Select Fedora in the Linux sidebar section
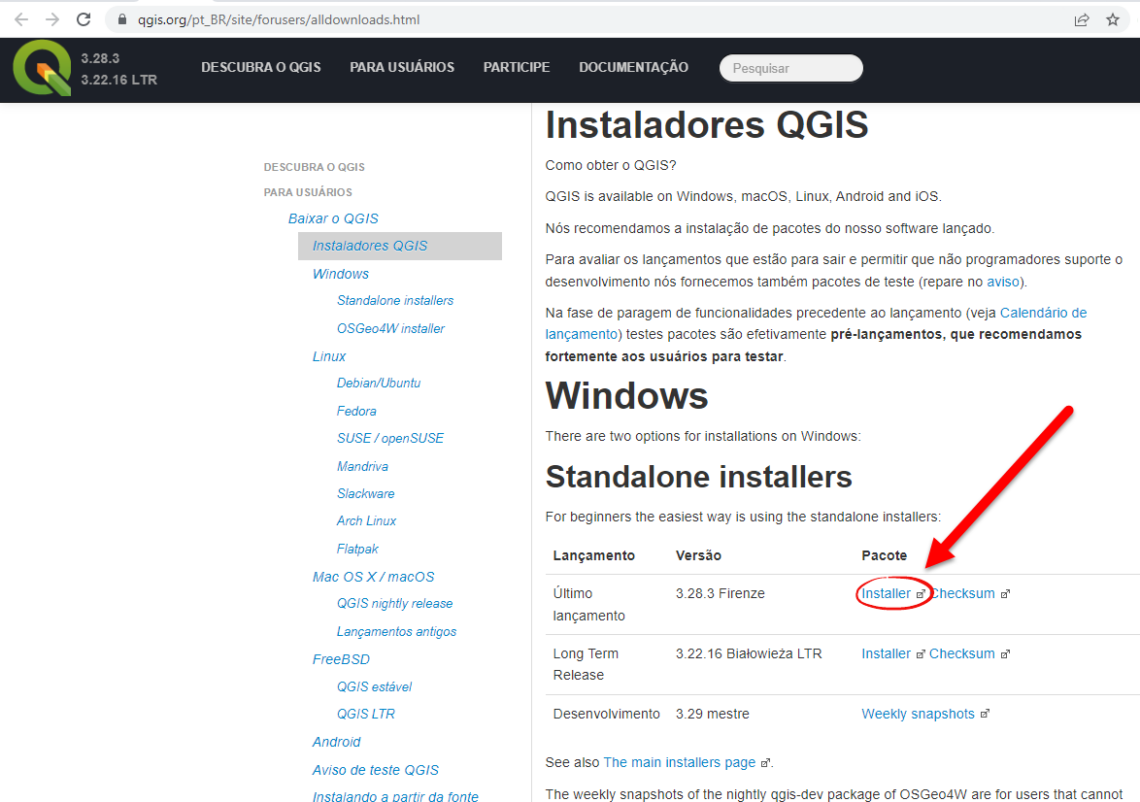Image resolution: width=1140 pixels, height=802 pixels. (356, 411)
